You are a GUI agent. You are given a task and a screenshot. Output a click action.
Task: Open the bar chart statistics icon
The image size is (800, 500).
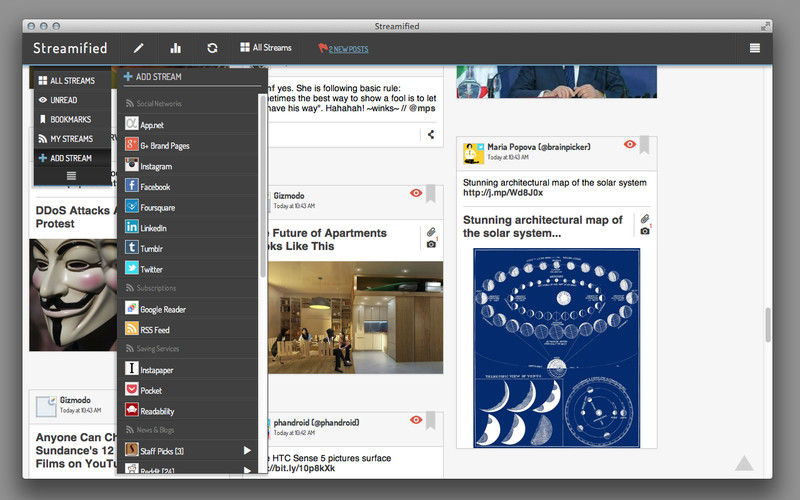[x=176, y=48]
